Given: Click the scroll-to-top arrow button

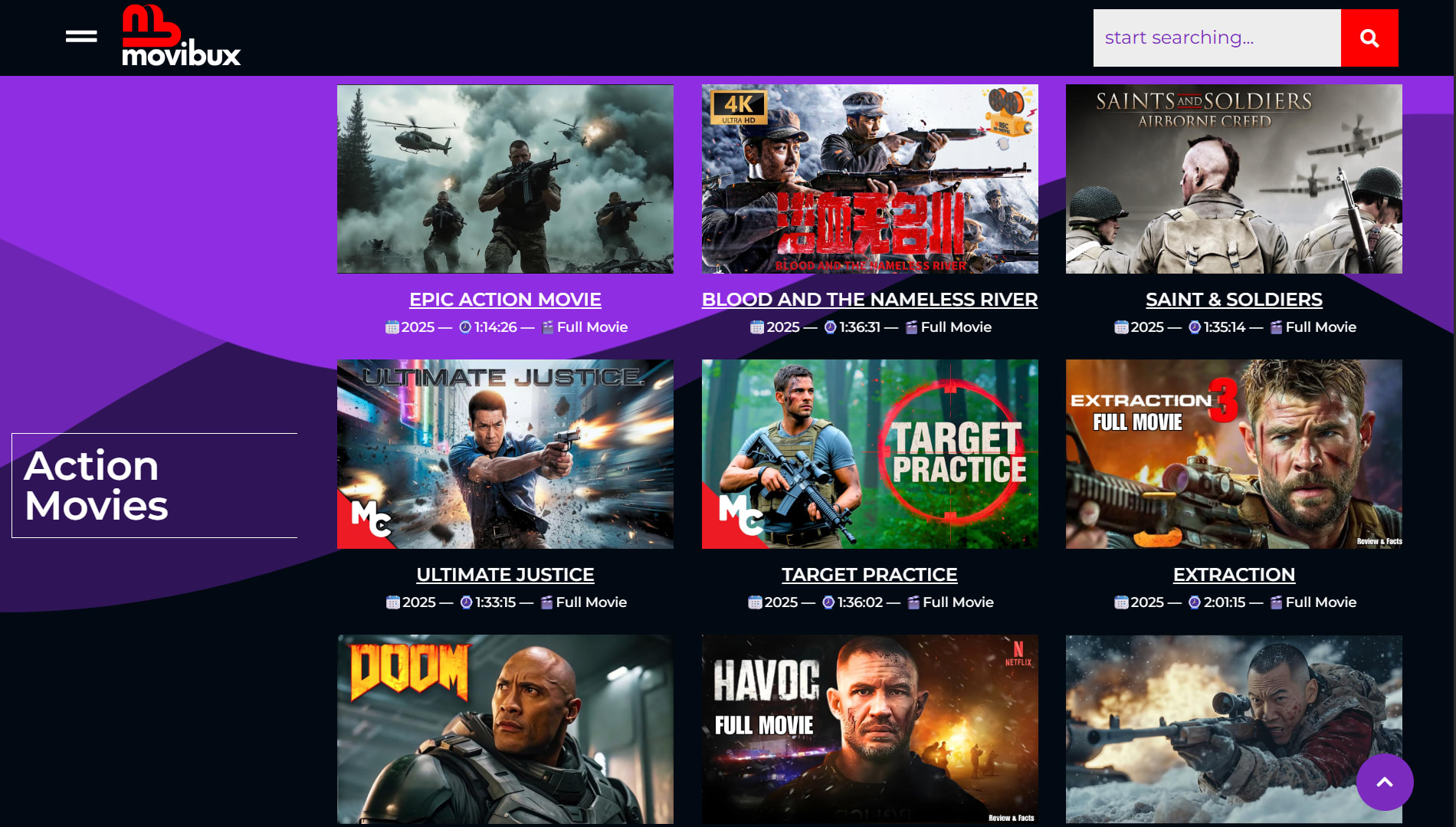Looking at the screenshot, I should [x=1385, y=783].
